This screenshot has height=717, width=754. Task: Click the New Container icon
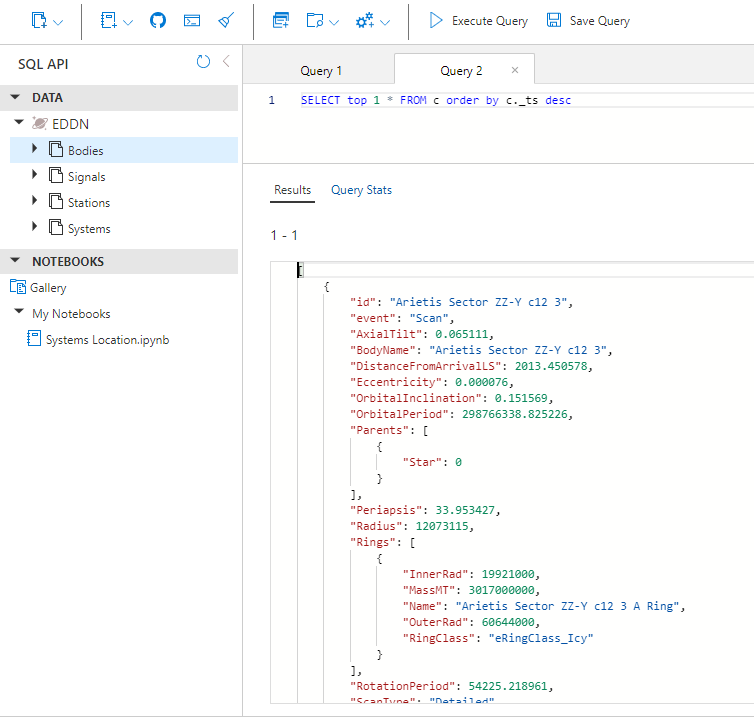tap(39, 20)
